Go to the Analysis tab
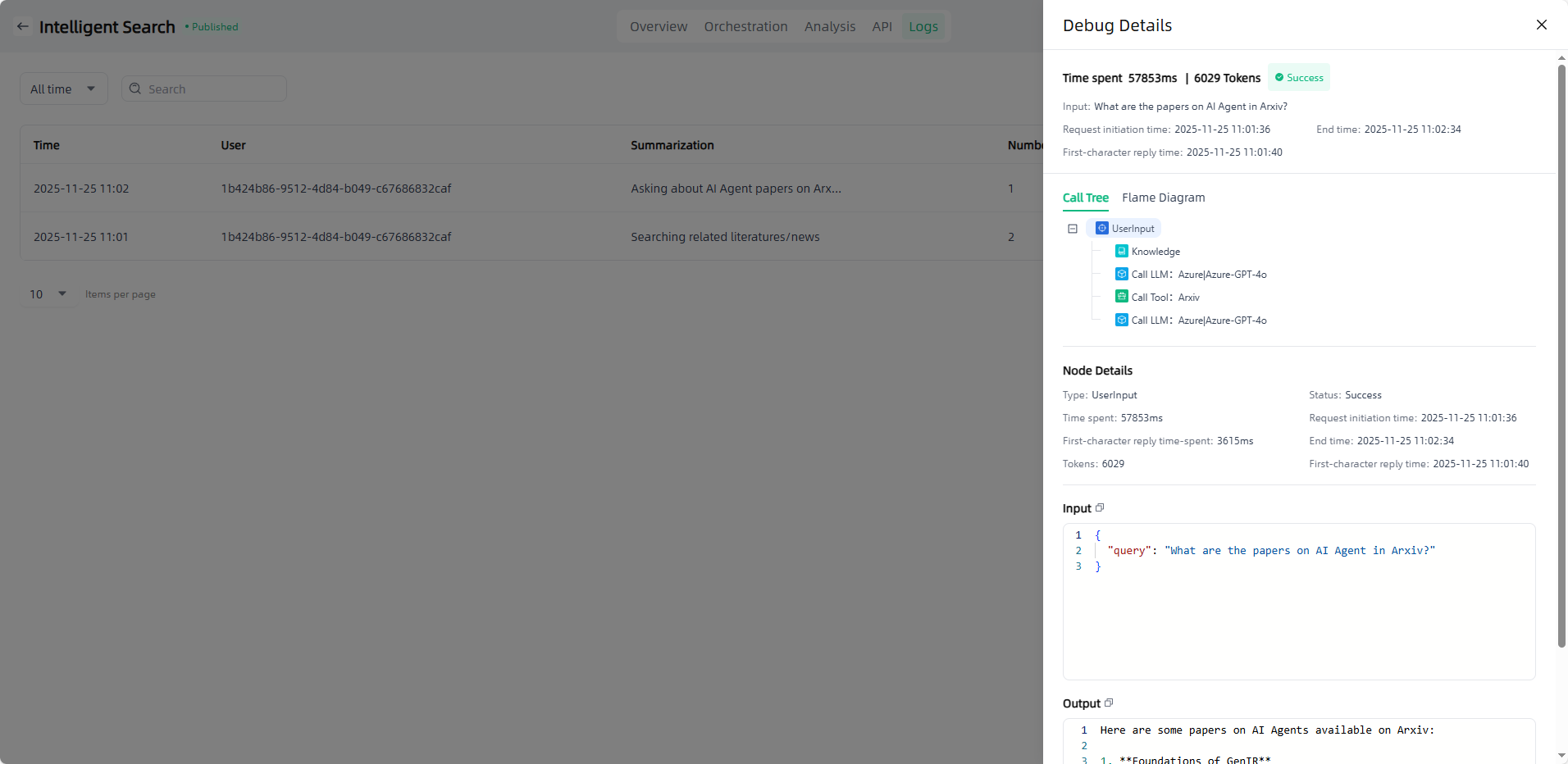The image size is (1568, 764). pos(829,27)
